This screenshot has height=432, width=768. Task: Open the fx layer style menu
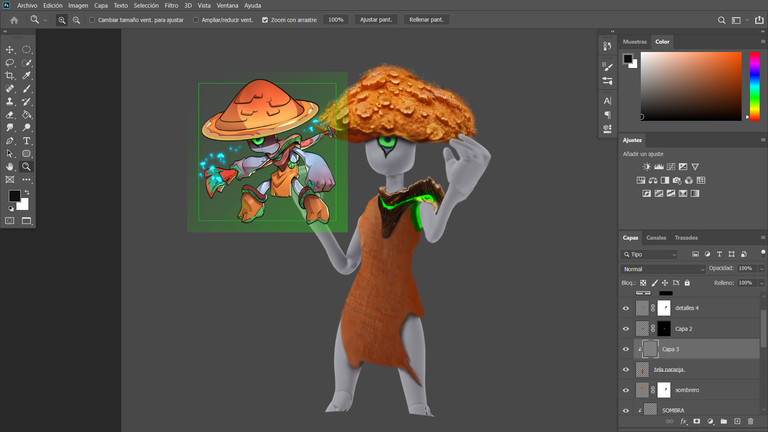pos(683,421)
